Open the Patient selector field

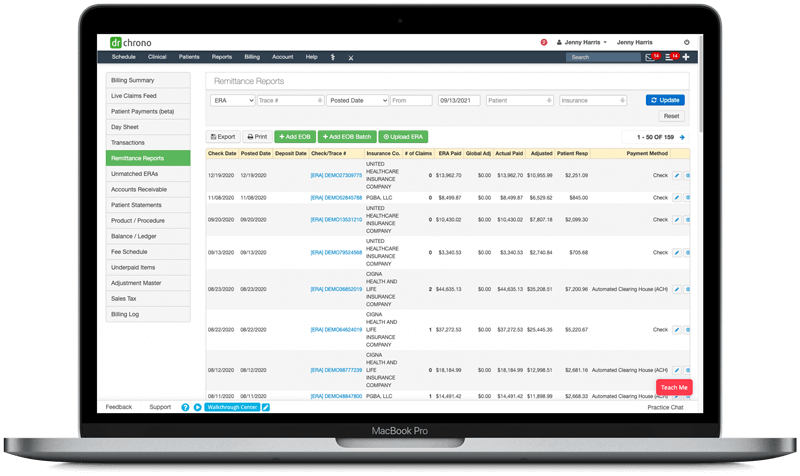click(x=519, y=101)
